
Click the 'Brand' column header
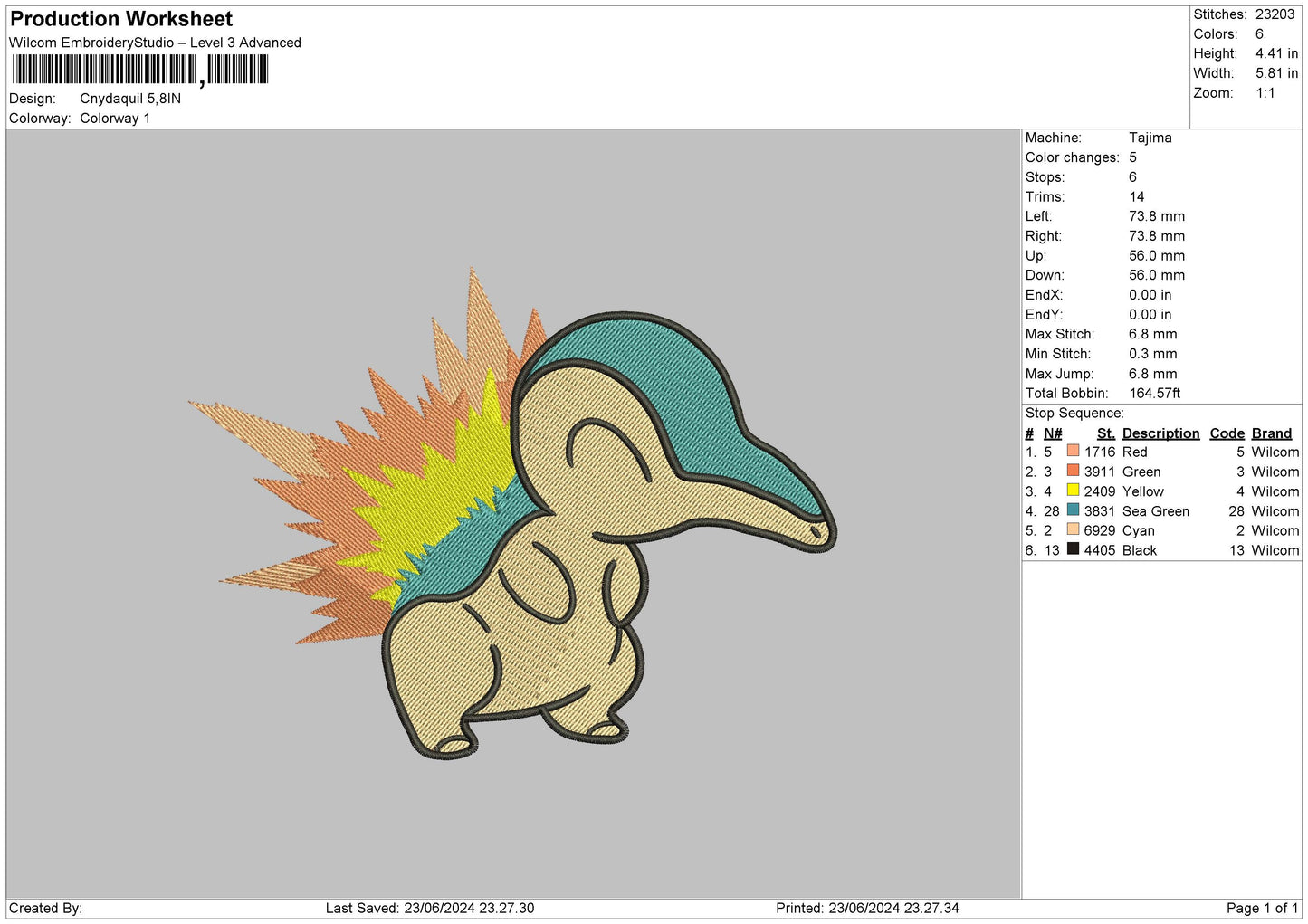coord(1272,433)
